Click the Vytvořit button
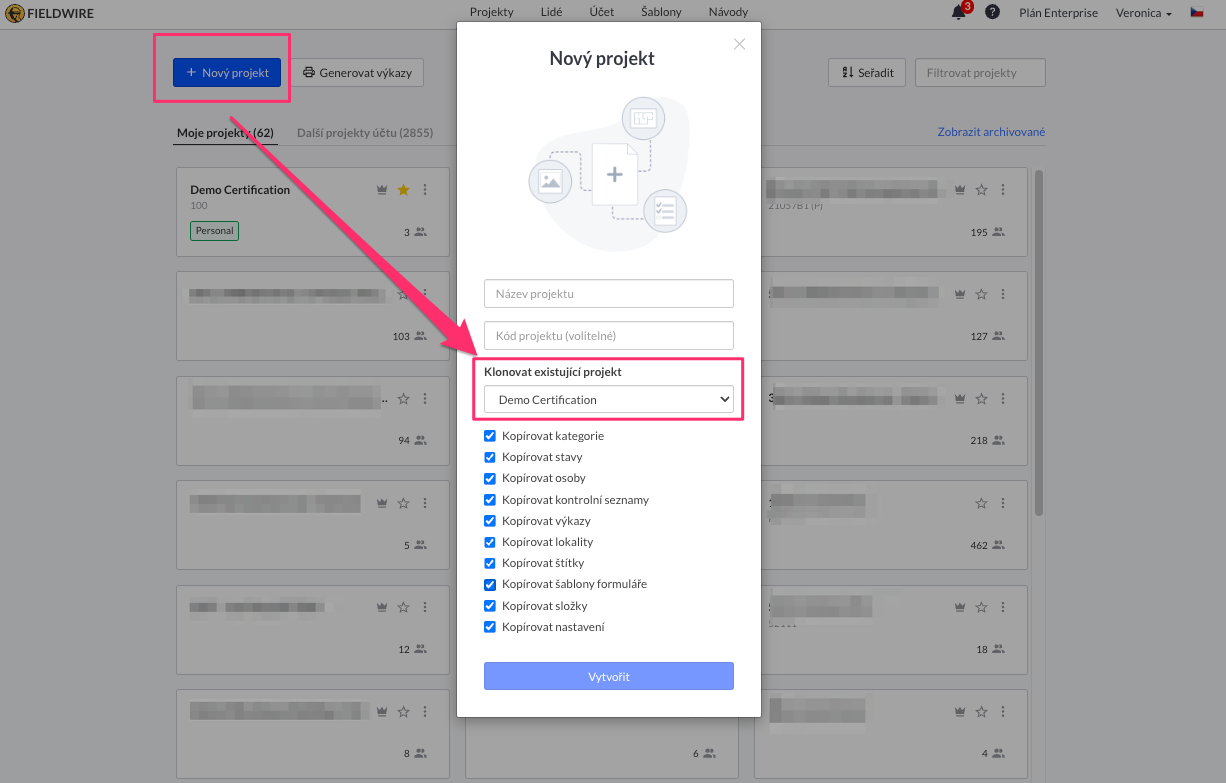This screenshot has width=1226, height=783. coord(609,677)
